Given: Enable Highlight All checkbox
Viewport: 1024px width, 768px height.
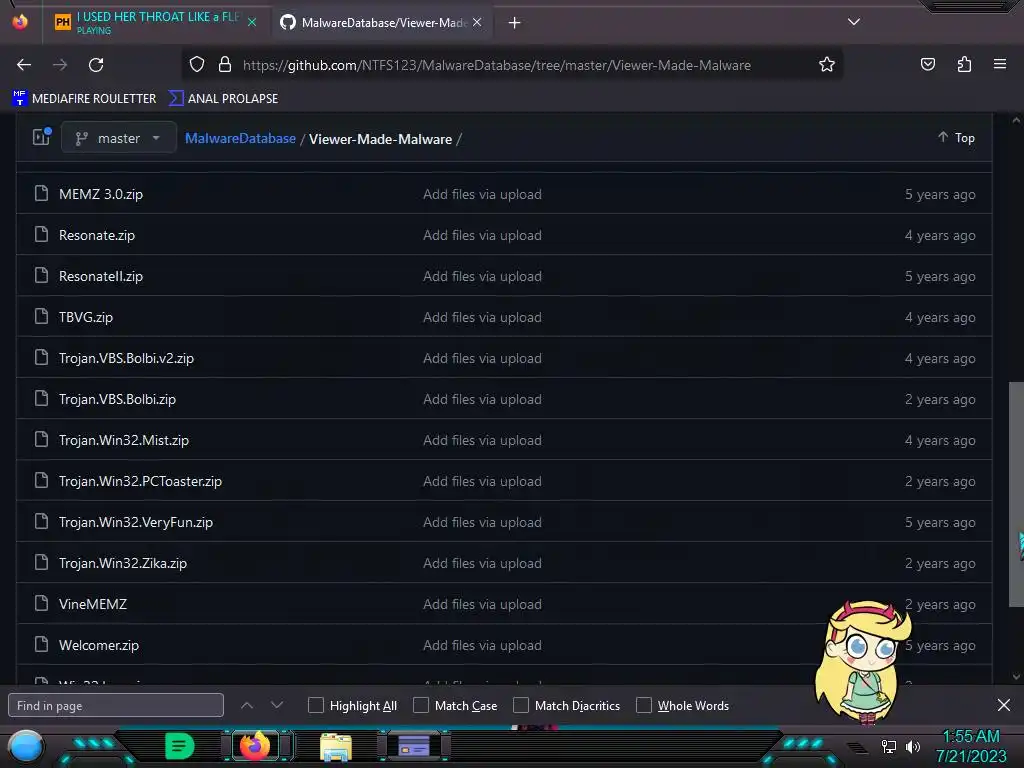Looking at the screenshot, I should pos(316,705).
